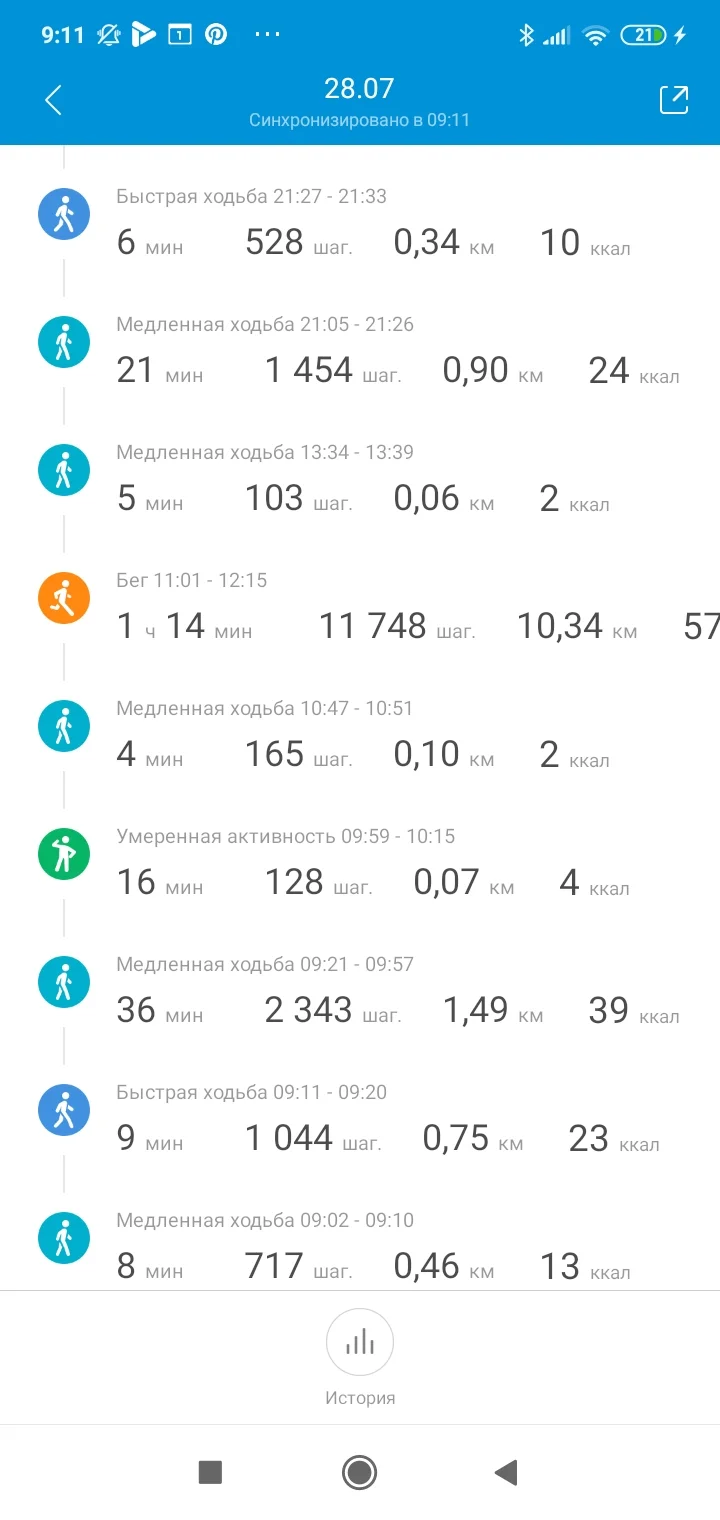The width and height of the screenshot is (720, 1520).
Task: Tap the back arrow in header
Action: pyautogui.click(x=54, y=100)
